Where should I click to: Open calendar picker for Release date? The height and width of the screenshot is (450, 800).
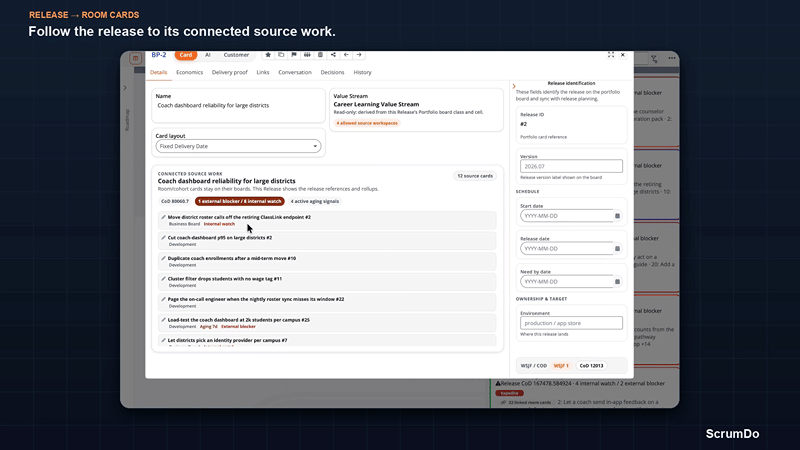pyautogui.click(x=617, y=248)
